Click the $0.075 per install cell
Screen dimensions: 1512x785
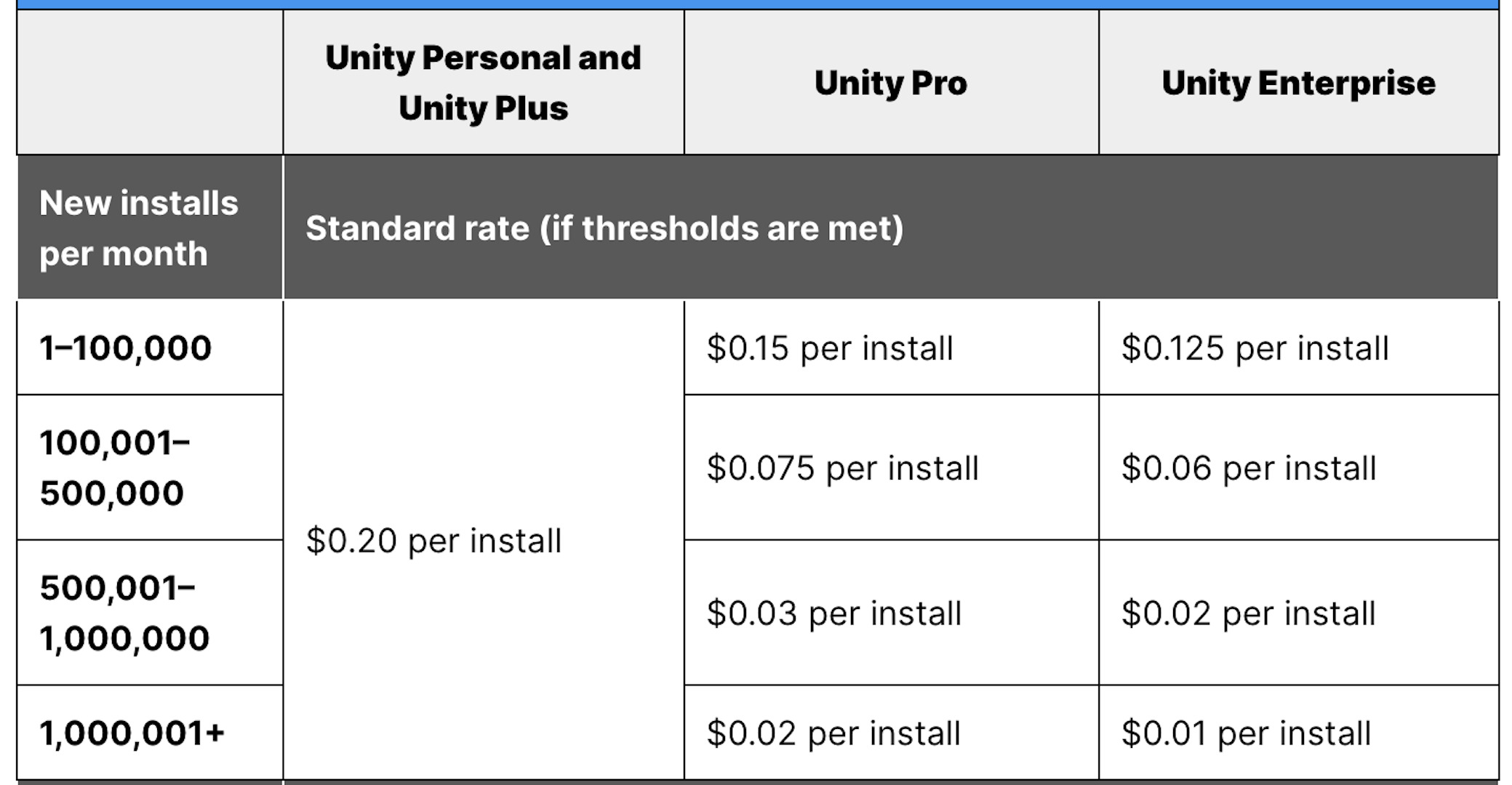click(891, 467)
